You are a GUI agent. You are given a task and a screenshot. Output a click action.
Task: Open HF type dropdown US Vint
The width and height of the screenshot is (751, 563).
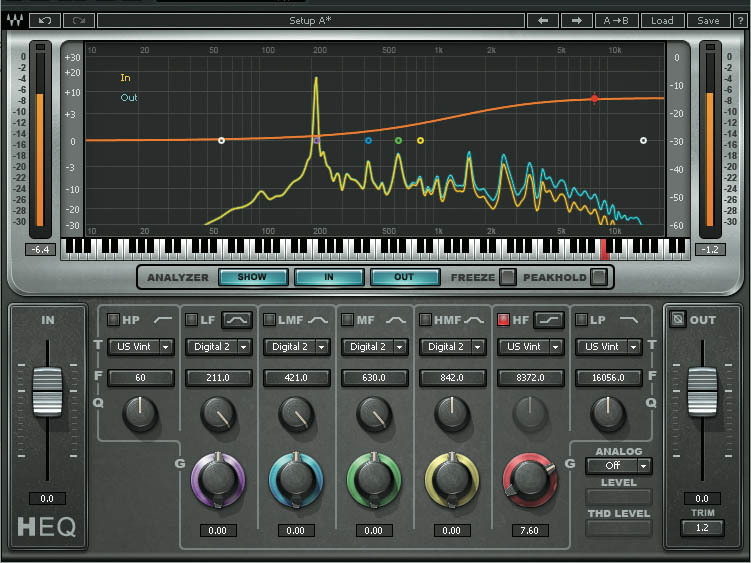click(530, 346)
